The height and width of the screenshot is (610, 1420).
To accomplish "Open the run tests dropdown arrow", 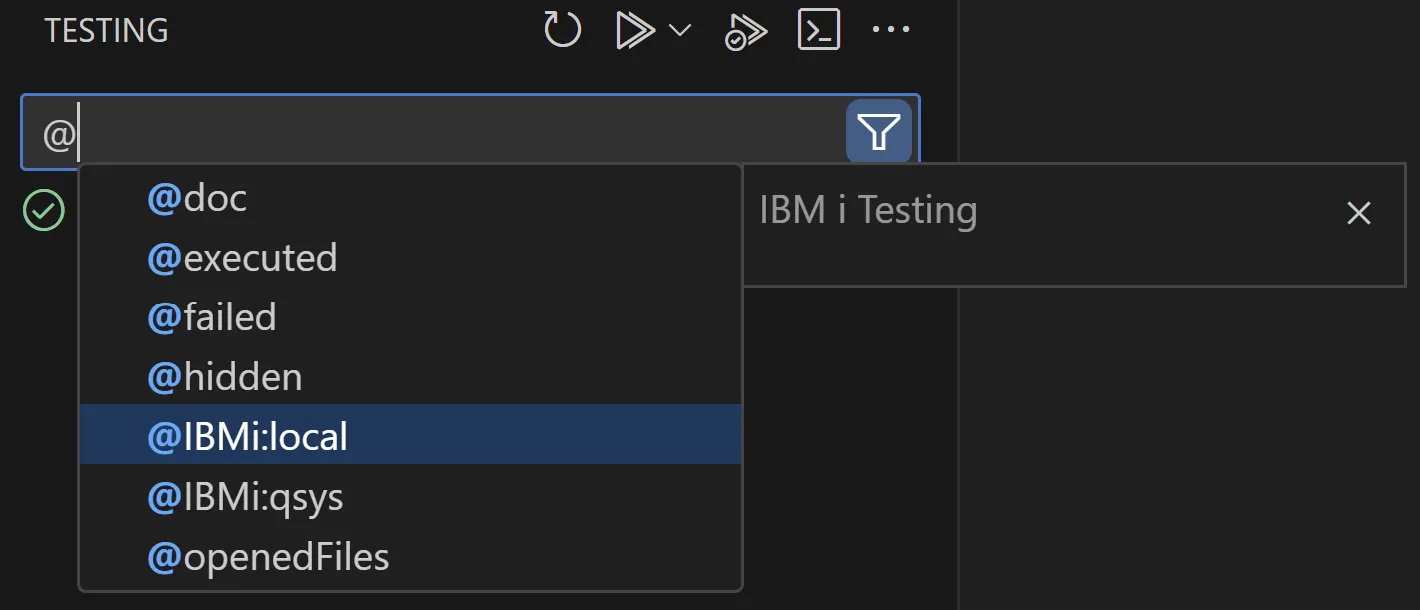I will [680, 30].
